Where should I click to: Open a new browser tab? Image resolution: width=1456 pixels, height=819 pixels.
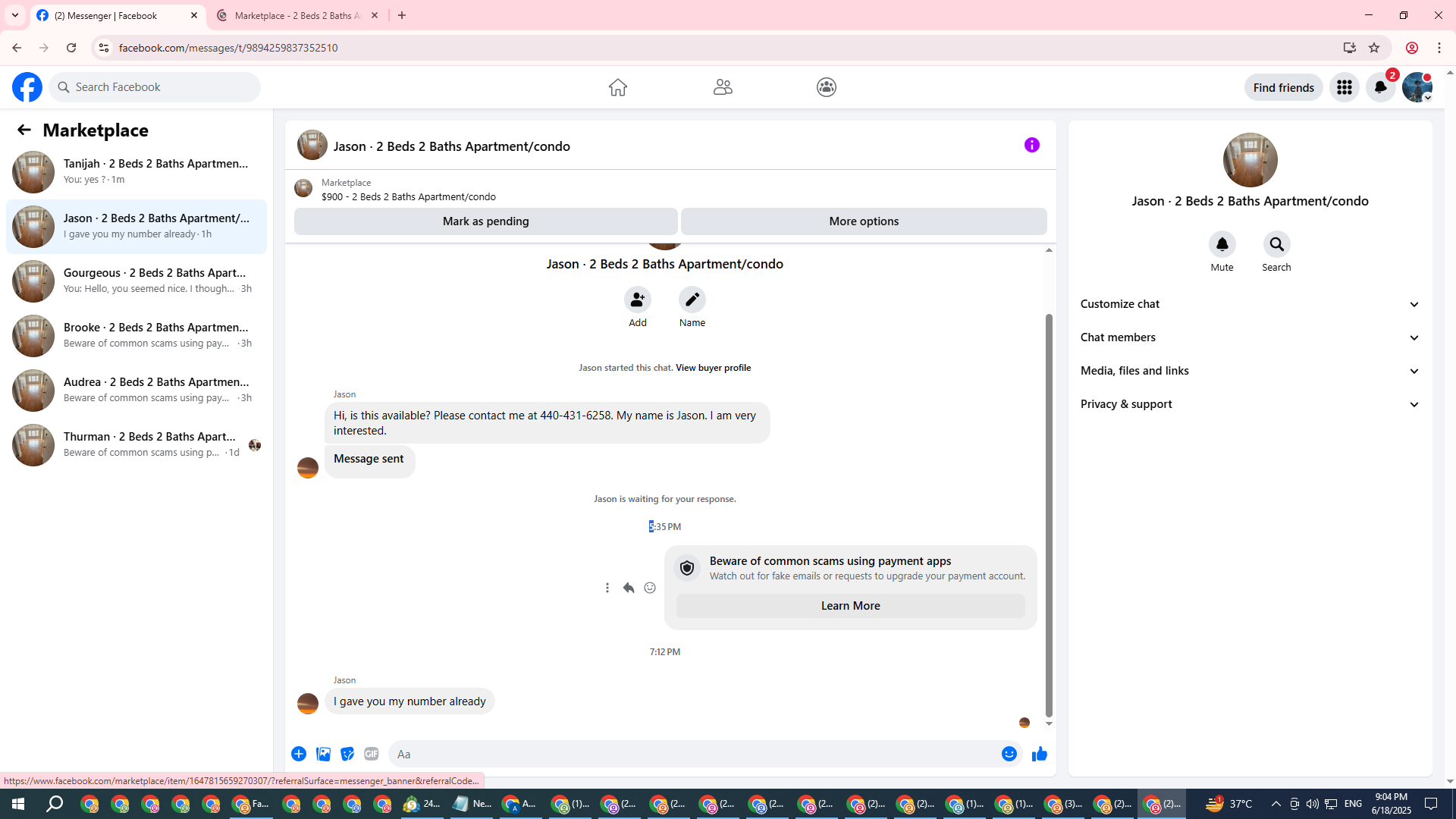[402, 15]
